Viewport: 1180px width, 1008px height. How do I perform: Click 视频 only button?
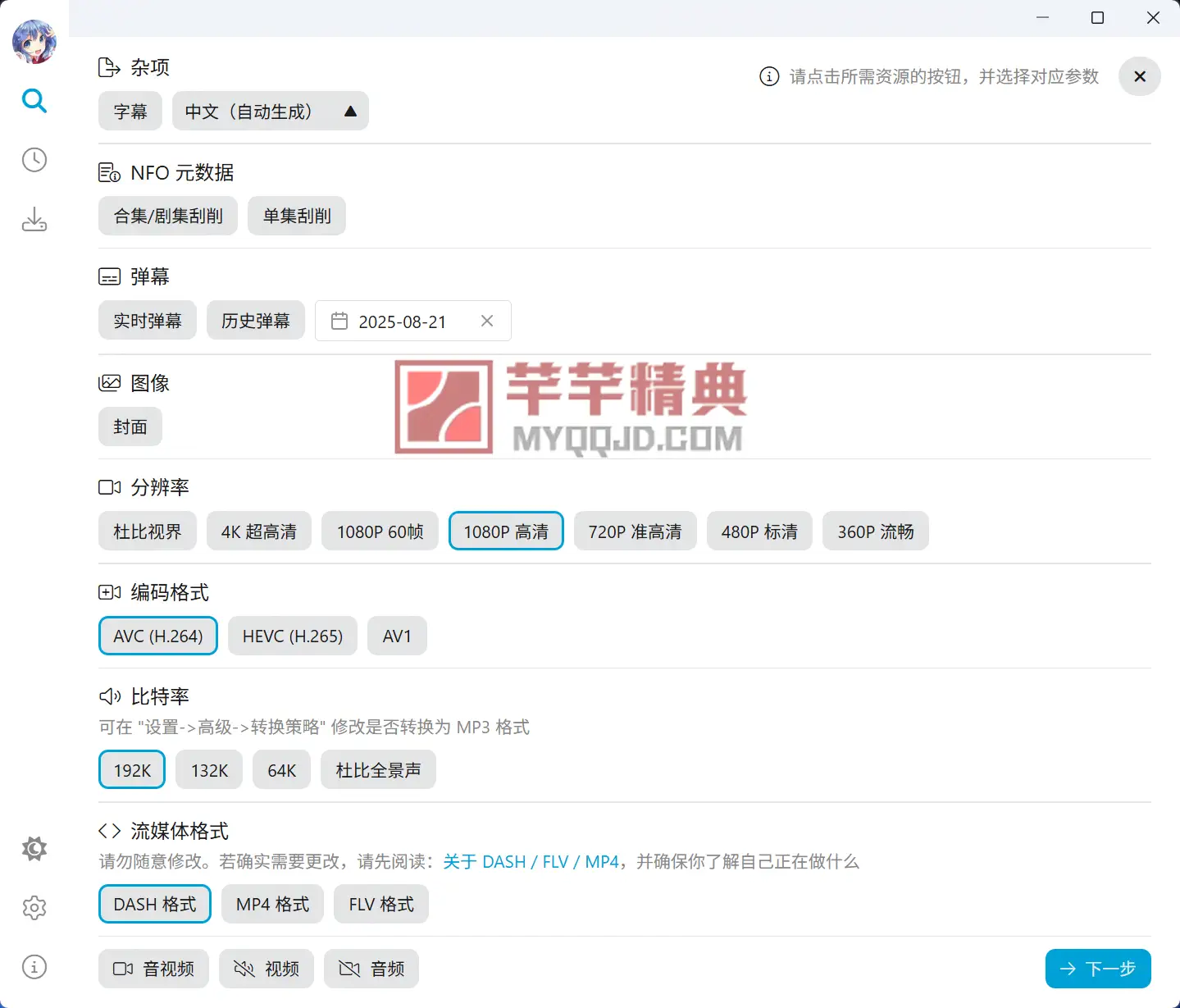pyautogui.click(x=267, y=969)
